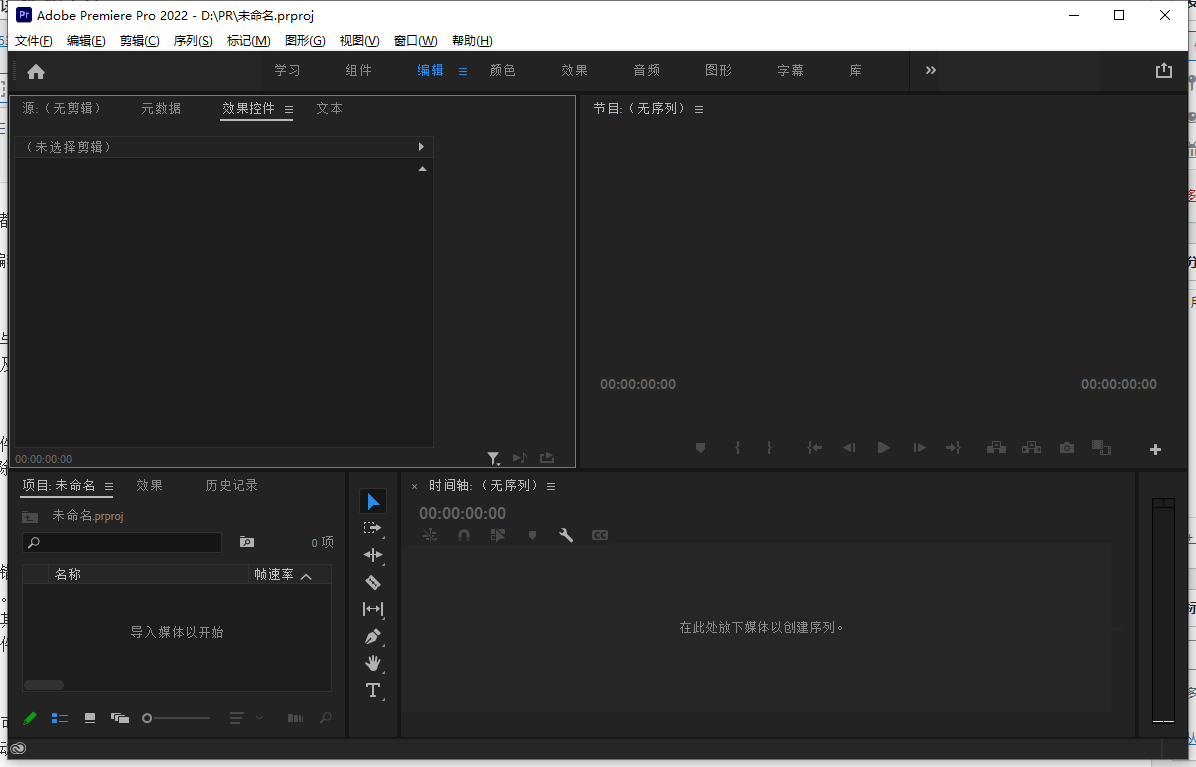The width and height of the screenshot is (1196, 767).
Task: Click the export icon in Effect Controls
Action: click(547, 457)
